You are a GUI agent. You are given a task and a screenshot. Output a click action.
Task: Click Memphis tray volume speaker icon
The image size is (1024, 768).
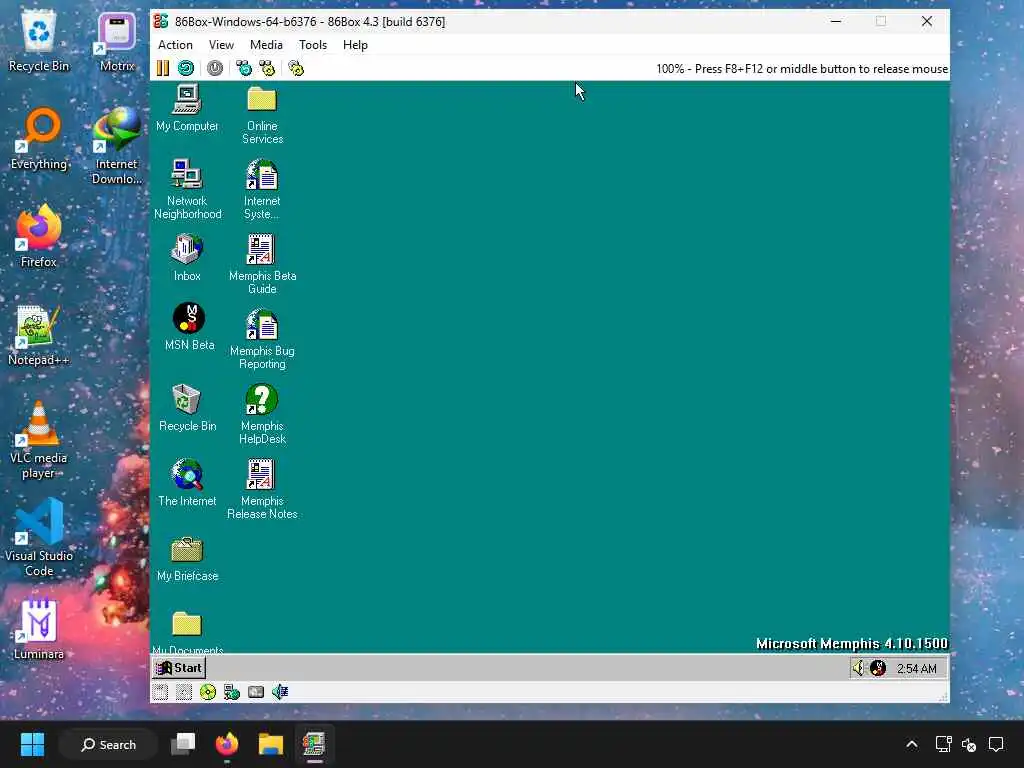pos(858,667)
